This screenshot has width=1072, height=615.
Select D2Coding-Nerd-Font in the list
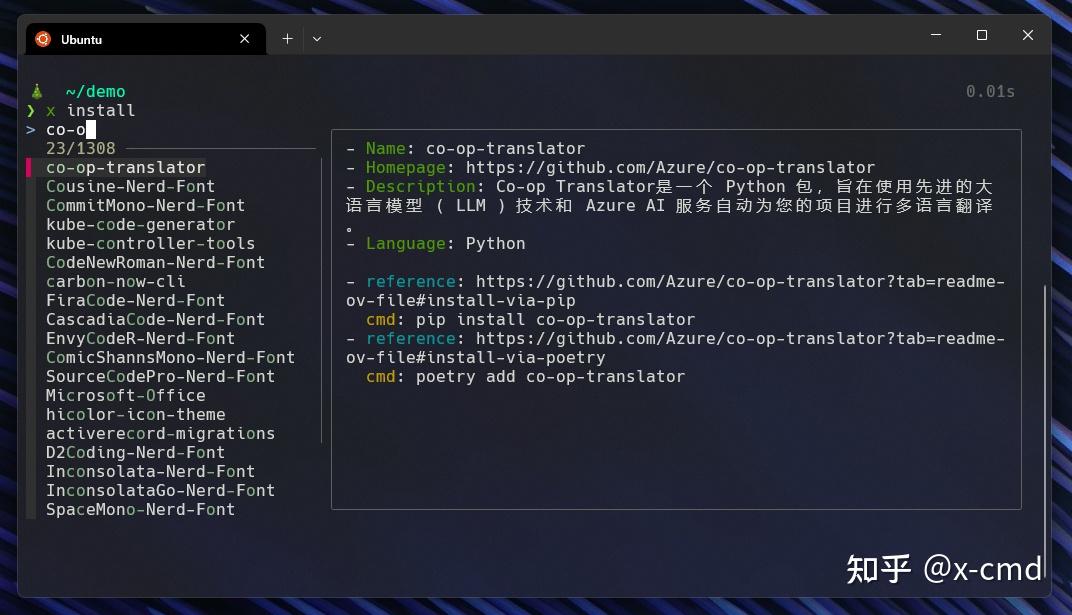[x=135, y=452]
